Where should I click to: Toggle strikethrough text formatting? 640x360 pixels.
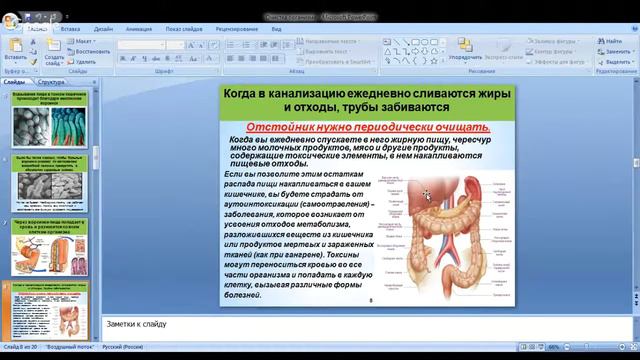click(156, 59)
